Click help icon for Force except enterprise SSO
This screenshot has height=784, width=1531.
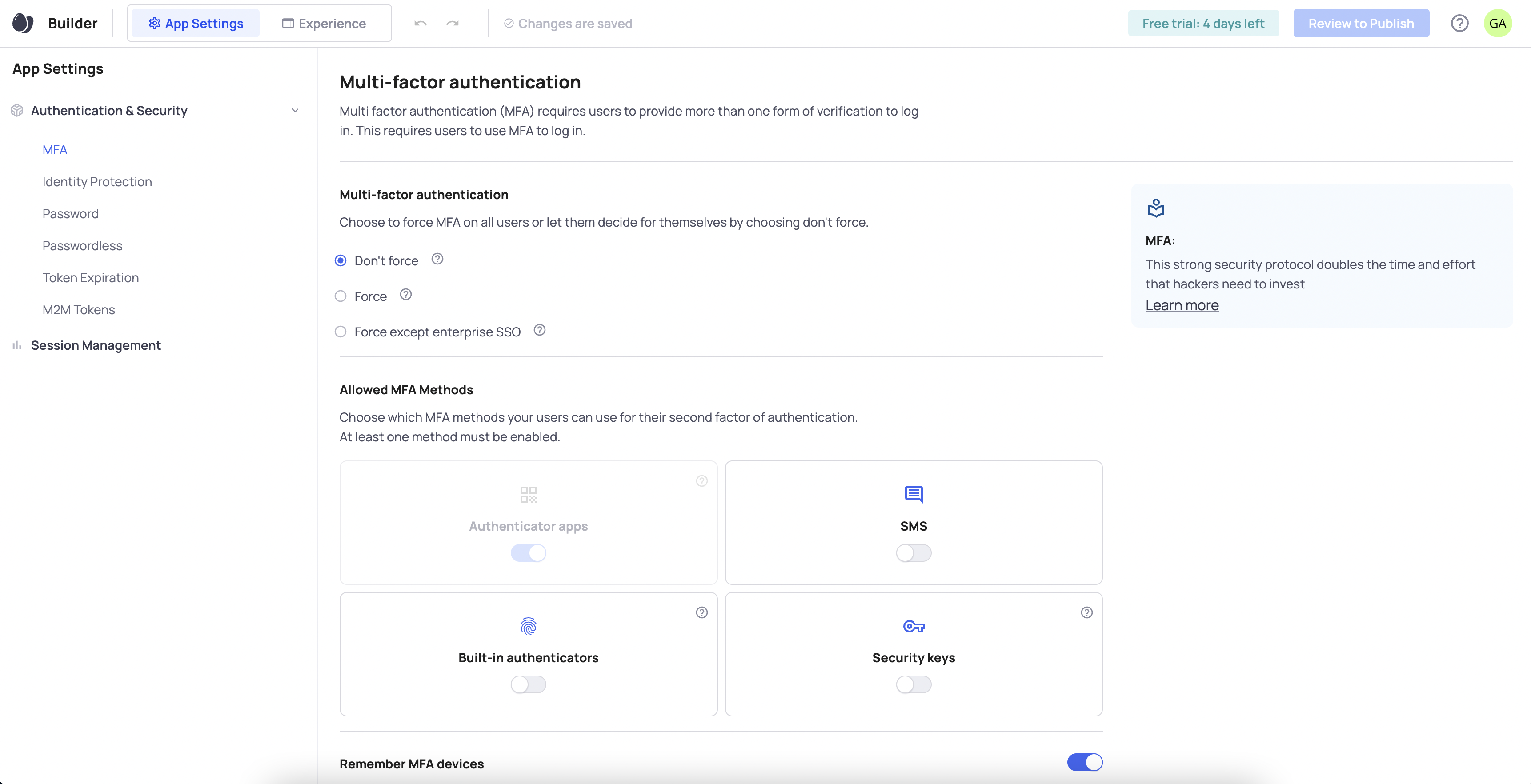pos(540,331)
